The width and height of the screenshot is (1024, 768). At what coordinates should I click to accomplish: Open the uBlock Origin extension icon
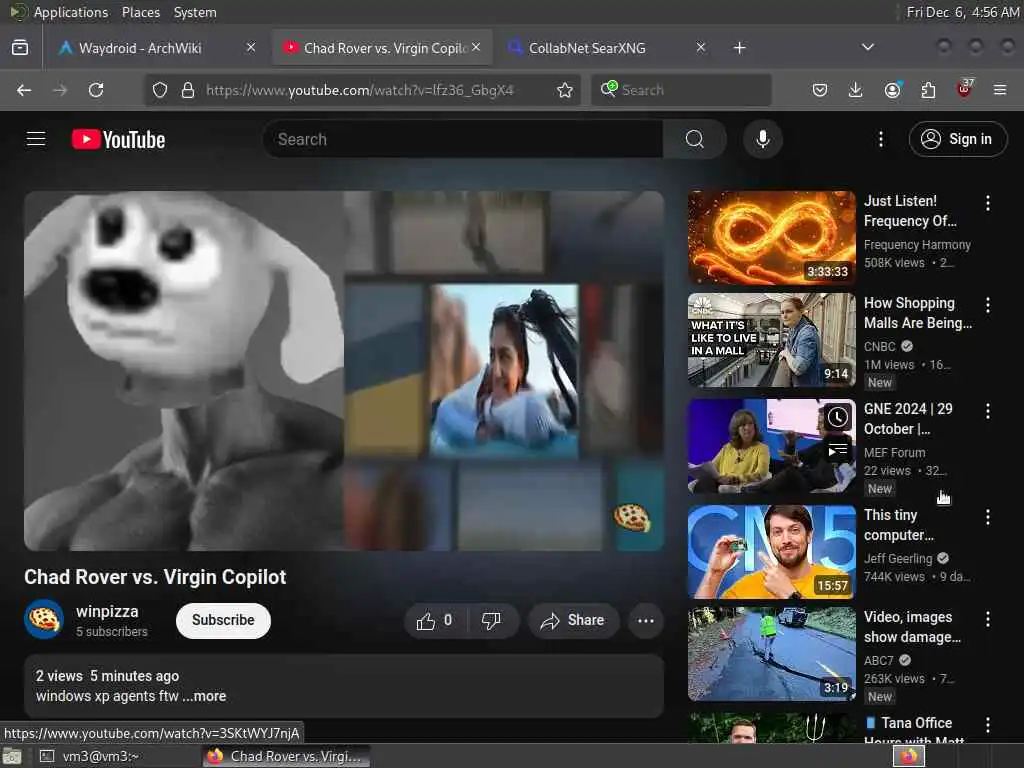tap(965, 89)
